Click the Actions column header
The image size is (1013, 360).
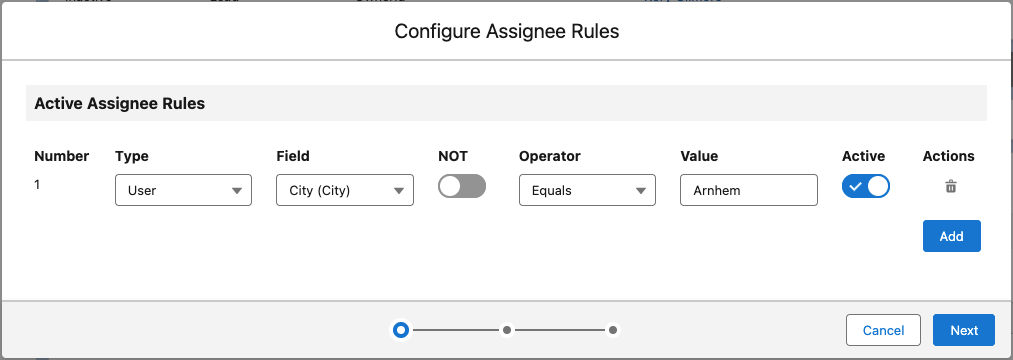[948, 156]
